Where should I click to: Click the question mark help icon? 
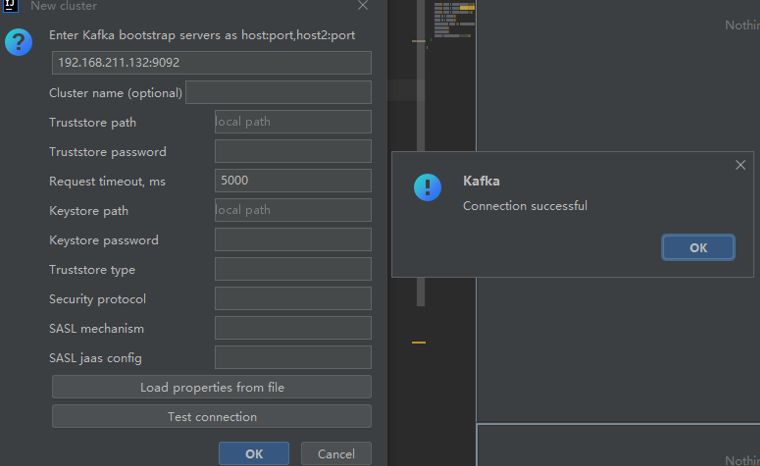18,42
